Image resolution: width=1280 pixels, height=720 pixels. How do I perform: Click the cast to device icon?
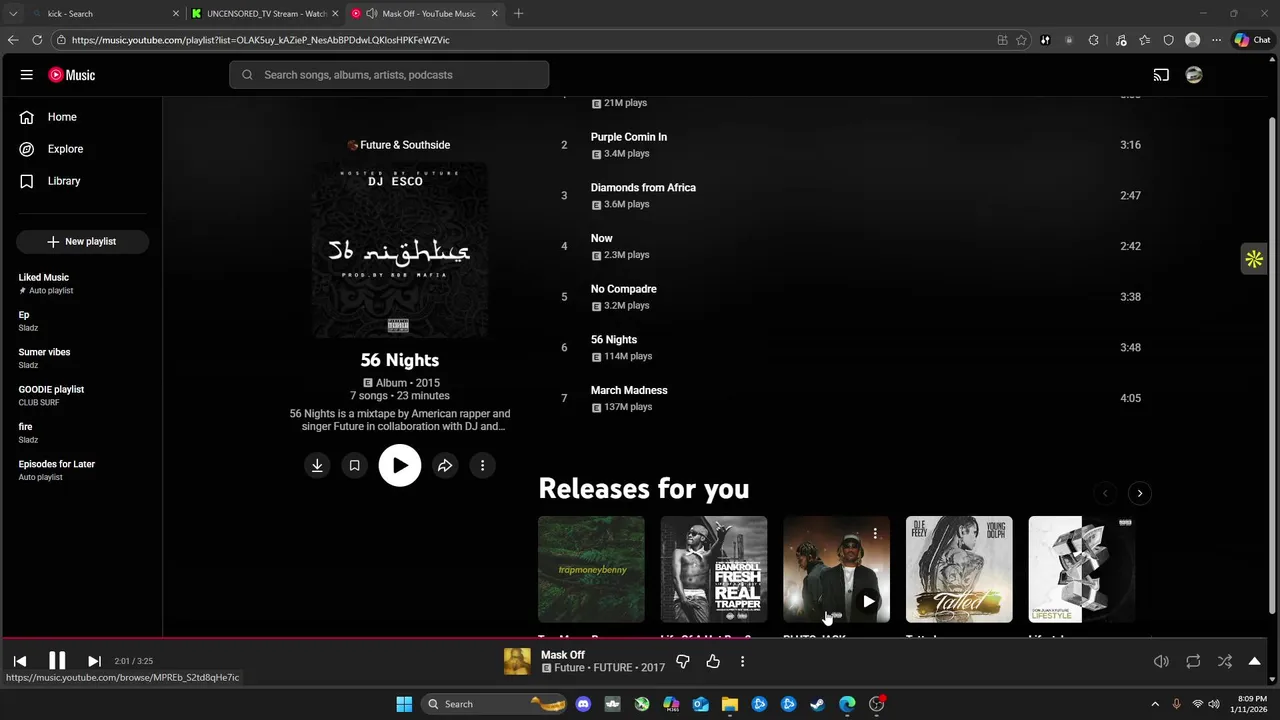[x=1161, y=75]
